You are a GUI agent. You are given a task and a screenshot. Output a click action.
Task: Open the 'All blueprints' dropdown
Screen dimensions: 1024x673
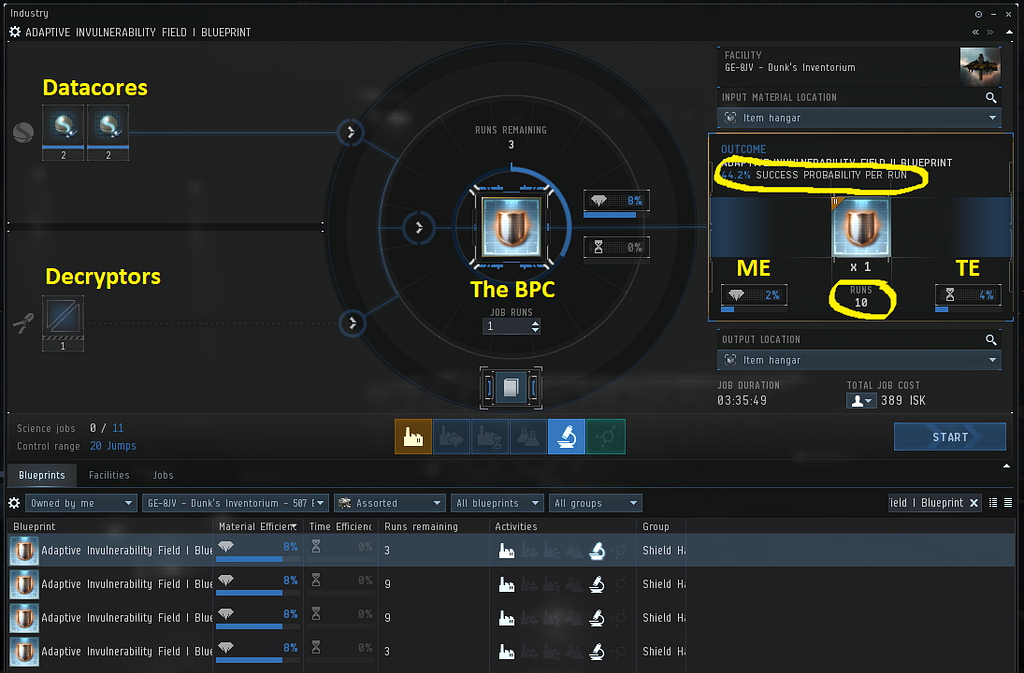click(497, 503)
